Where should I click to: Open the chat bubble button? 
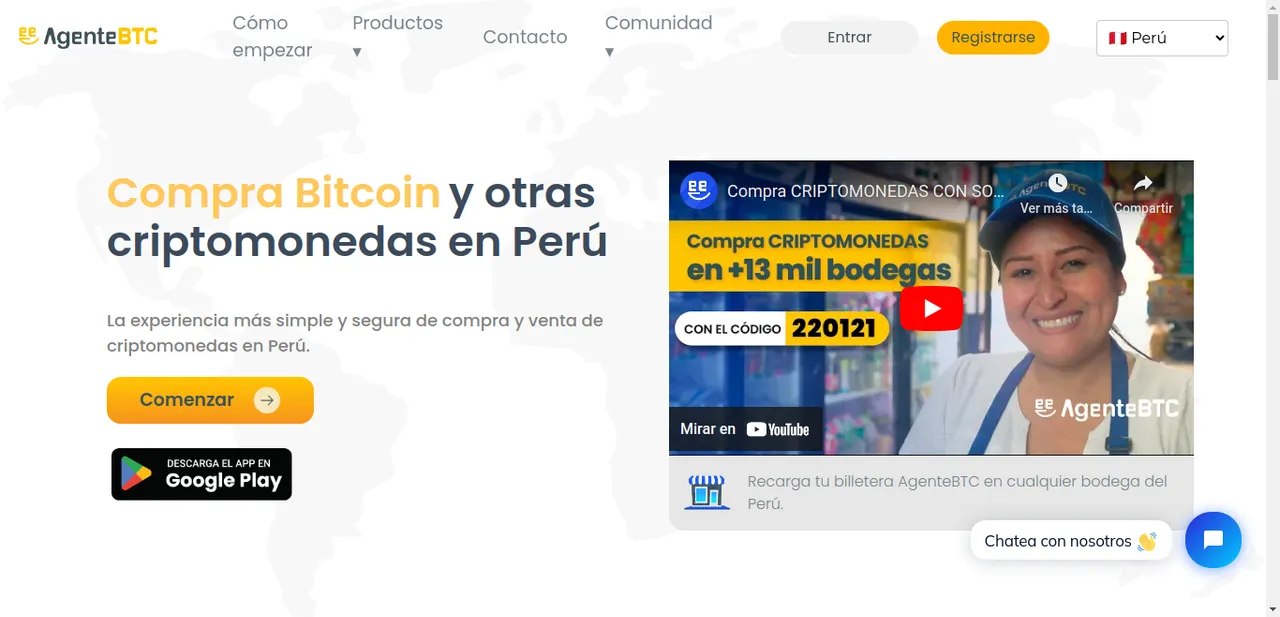coord(1213,540)
